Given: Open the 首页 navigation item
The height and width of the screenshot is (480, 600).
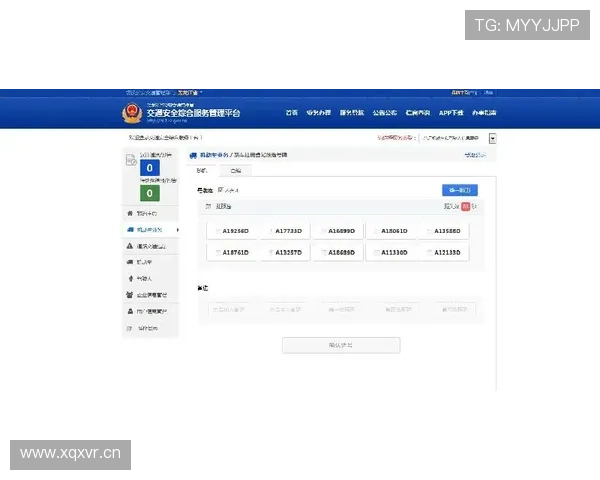Looking at the screenshot, I should [292, 113].
